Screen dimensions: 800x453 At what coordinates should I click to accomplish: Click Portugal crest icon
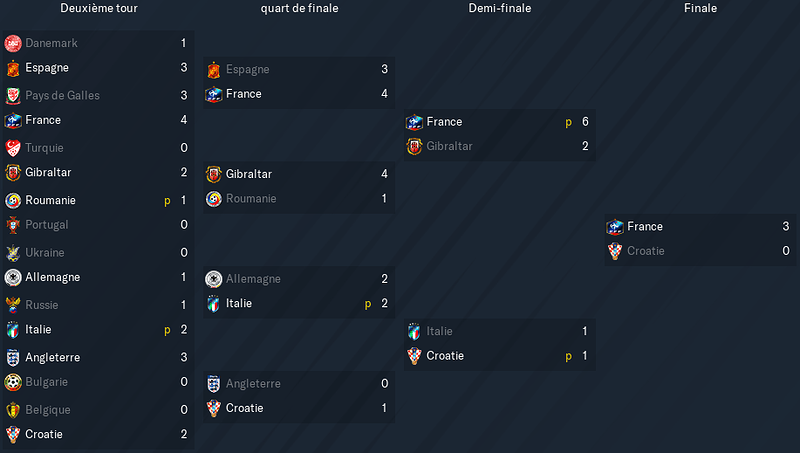tap(13, 225)
